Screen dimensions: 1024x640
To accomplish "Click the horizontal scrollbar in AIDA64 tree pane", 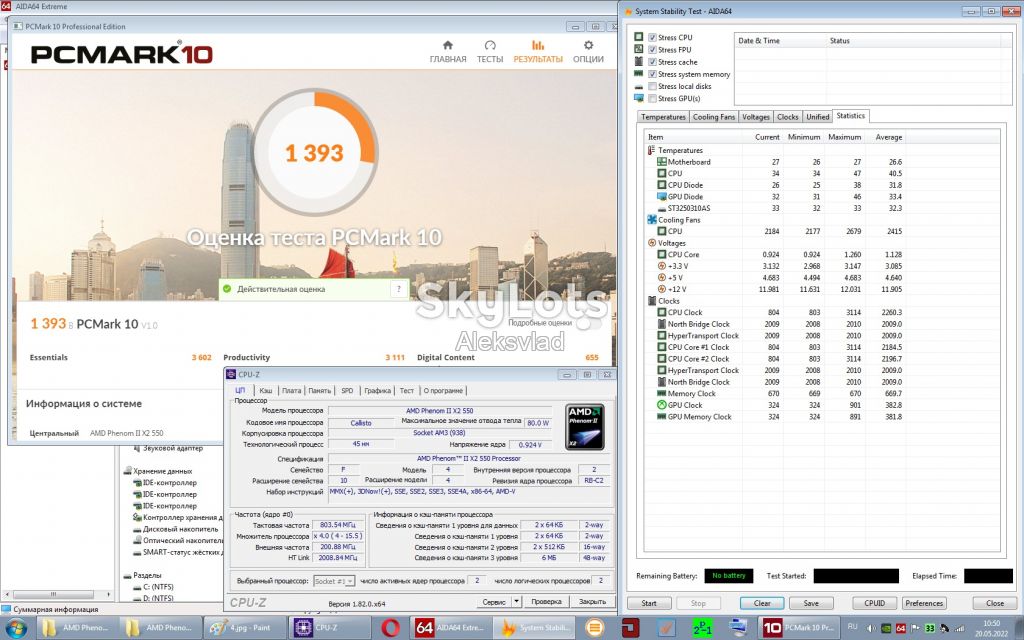I will point(54,594).
